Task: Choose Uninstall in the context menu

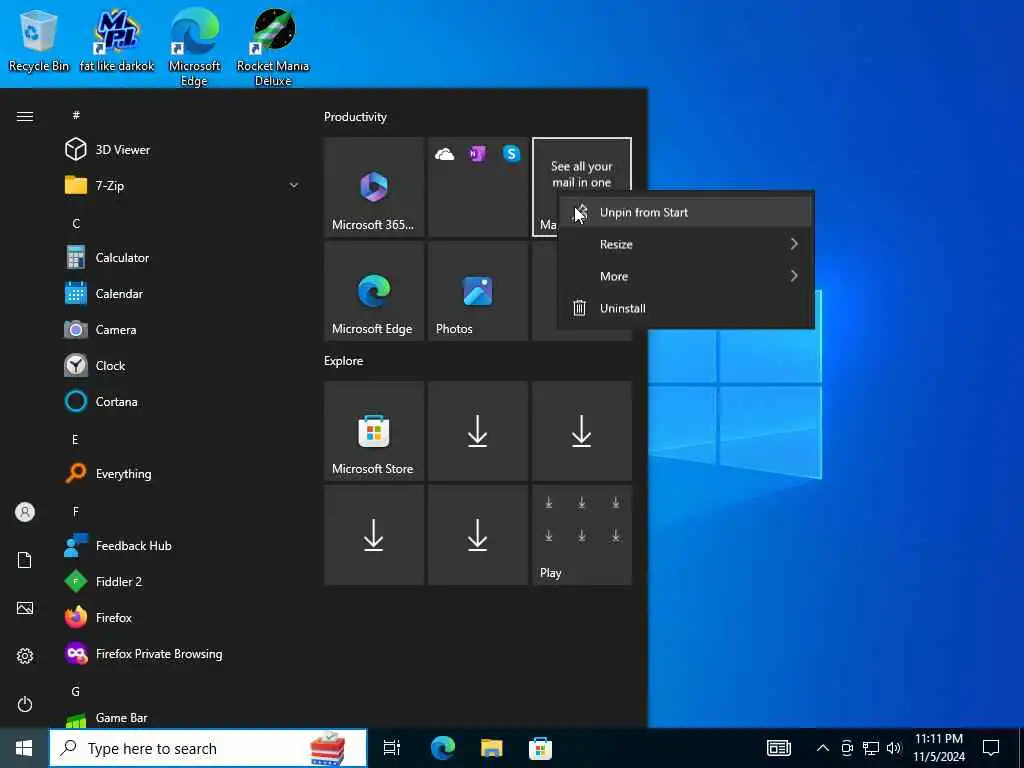Action: click(x=685, y=308)
